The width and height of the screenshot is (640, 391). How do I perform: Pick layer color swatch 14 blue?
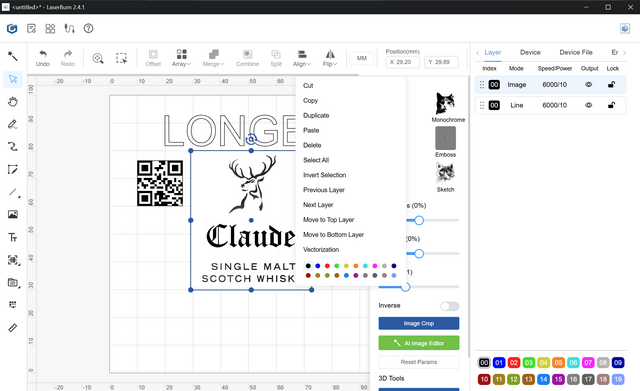tap(543, 379)
